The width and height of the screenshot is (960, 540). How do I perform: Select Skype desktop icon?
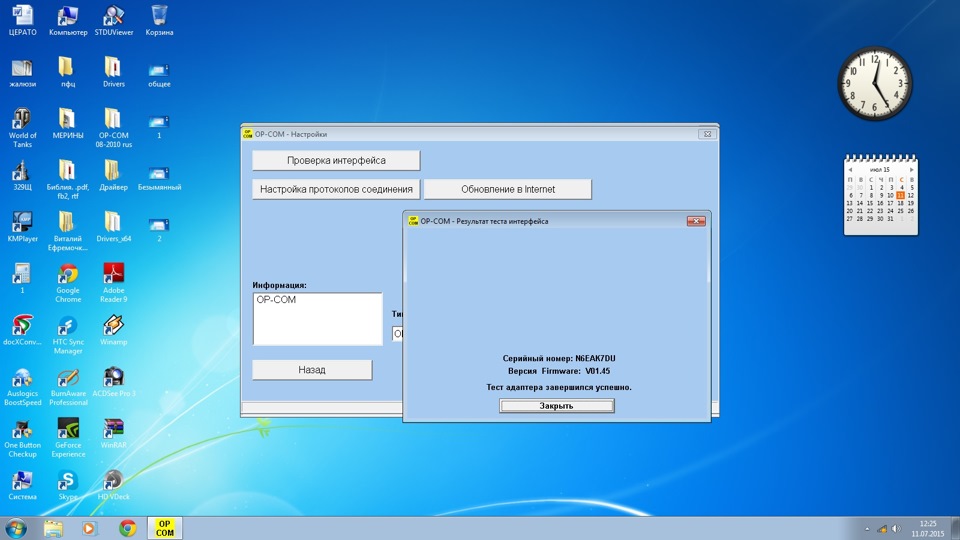click(68, 486)
